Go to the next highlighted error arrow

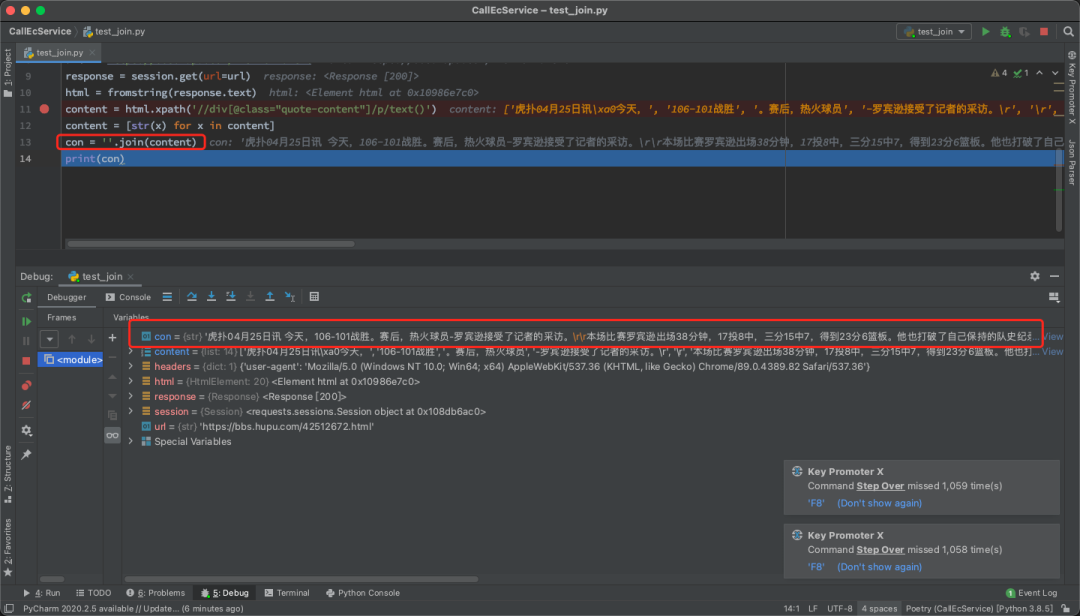[1055, 72]
